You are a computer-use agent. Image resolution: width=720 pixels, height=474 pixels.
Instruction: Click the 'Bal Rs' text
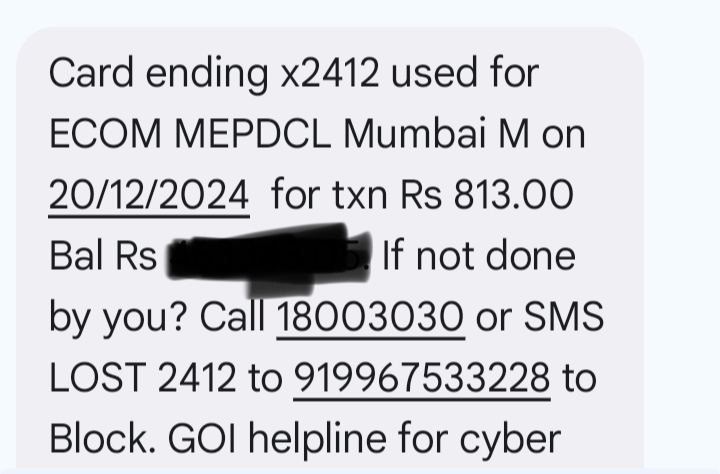point(103,256)
